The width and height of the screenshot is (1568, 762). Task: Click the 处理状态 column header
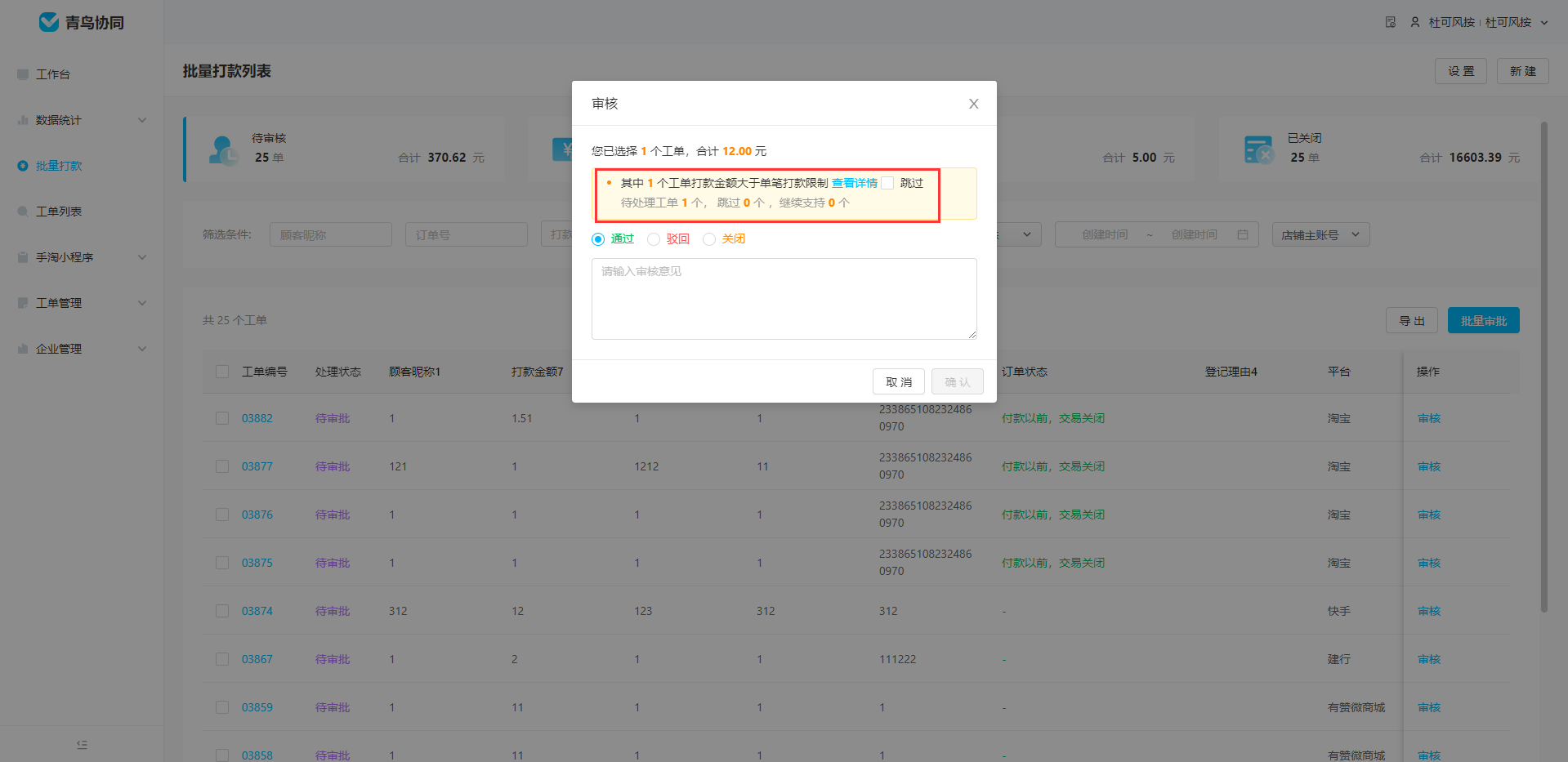tap(338, 372)
